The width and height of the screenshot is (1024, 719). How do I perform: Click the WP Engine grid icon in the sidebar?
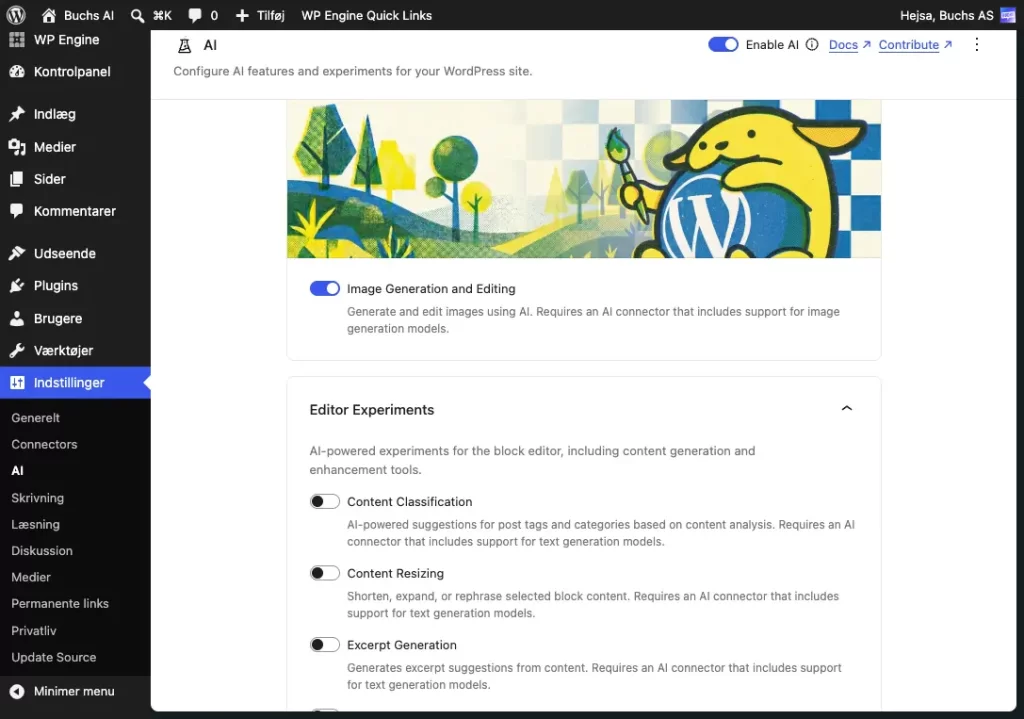(x=17, y=39)
